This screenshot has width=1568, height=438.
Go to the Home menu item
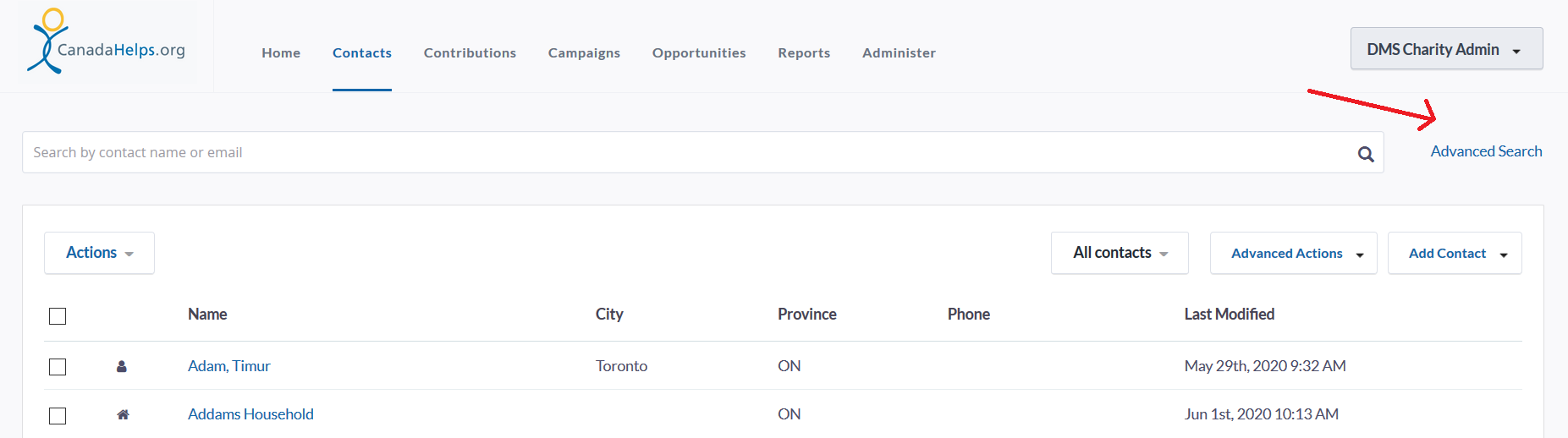281,52
